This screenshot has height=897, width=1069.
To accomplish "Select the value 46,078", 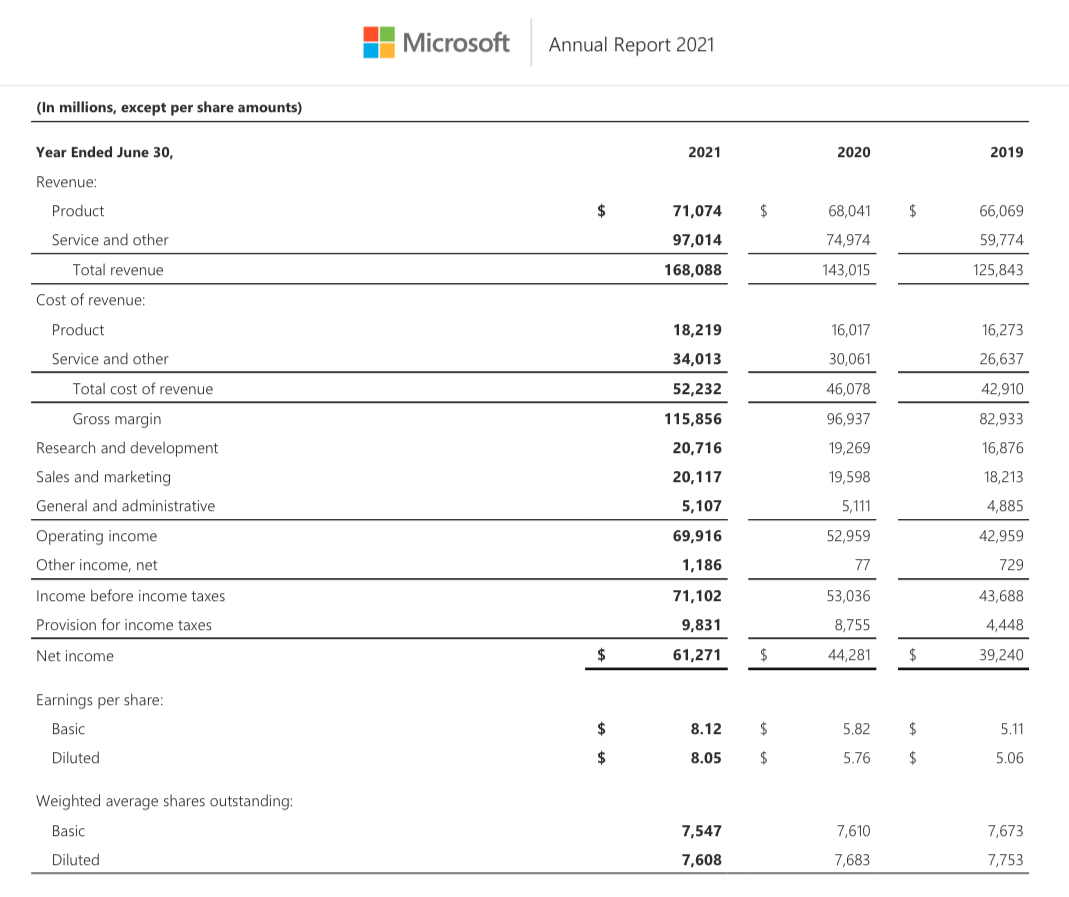I will tap(849, 389).
